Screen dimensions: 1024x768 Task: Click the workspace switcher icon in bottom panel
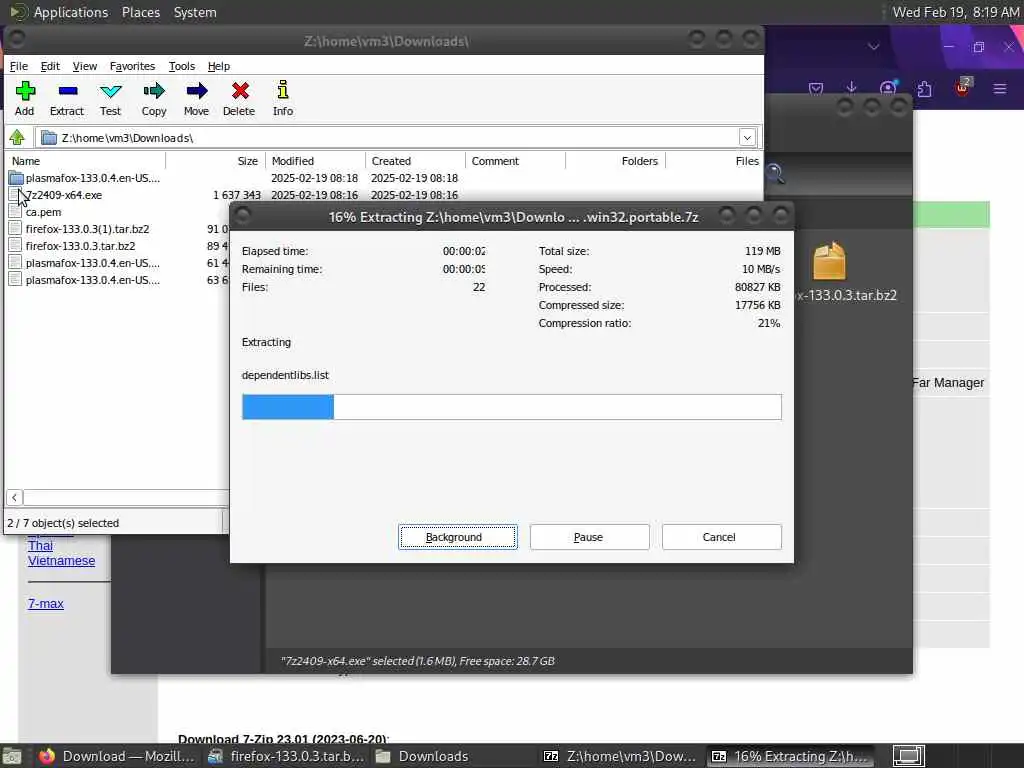tap(909, 756)
